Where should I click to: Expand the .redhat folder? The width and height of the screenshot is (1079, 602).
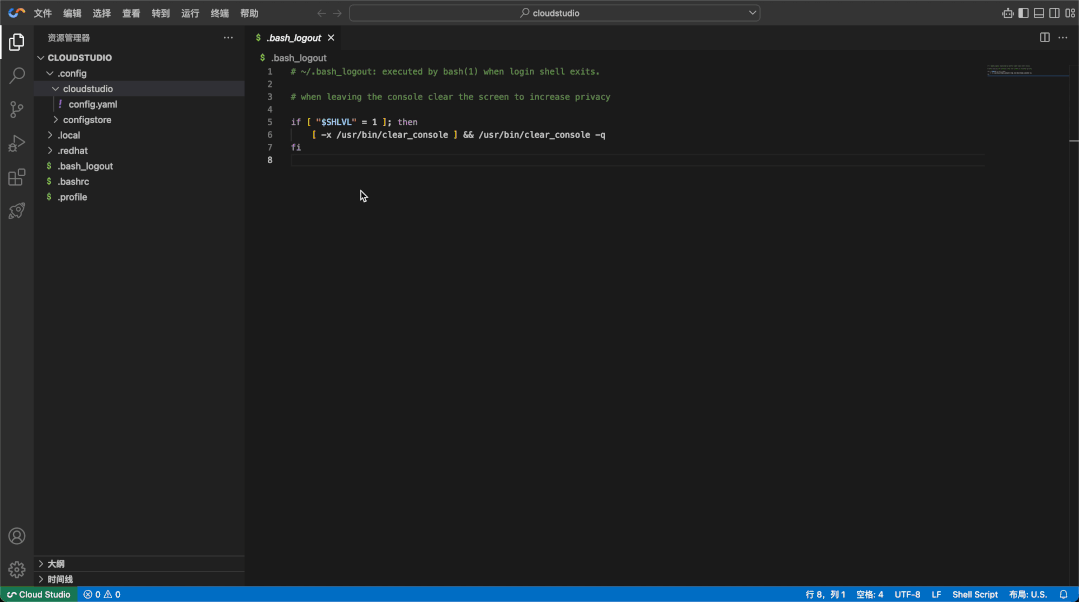pos(50,151)
